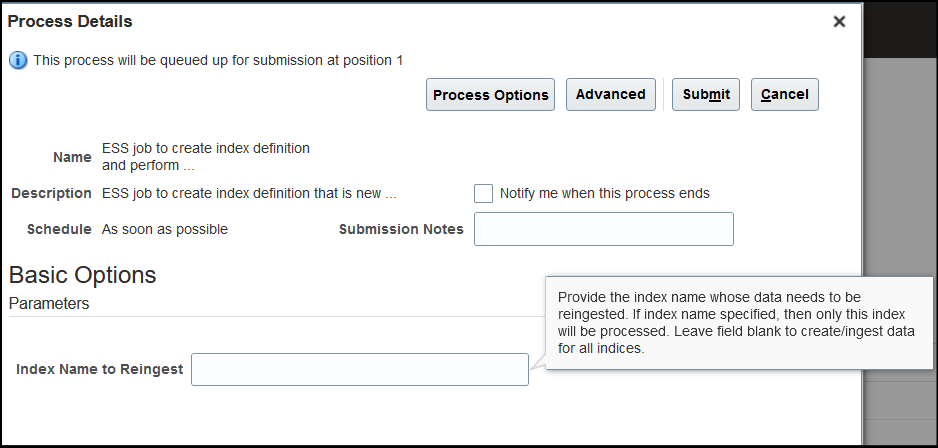
Task: Click the Index Name to Reingest field
Action: tap(359, 369)
